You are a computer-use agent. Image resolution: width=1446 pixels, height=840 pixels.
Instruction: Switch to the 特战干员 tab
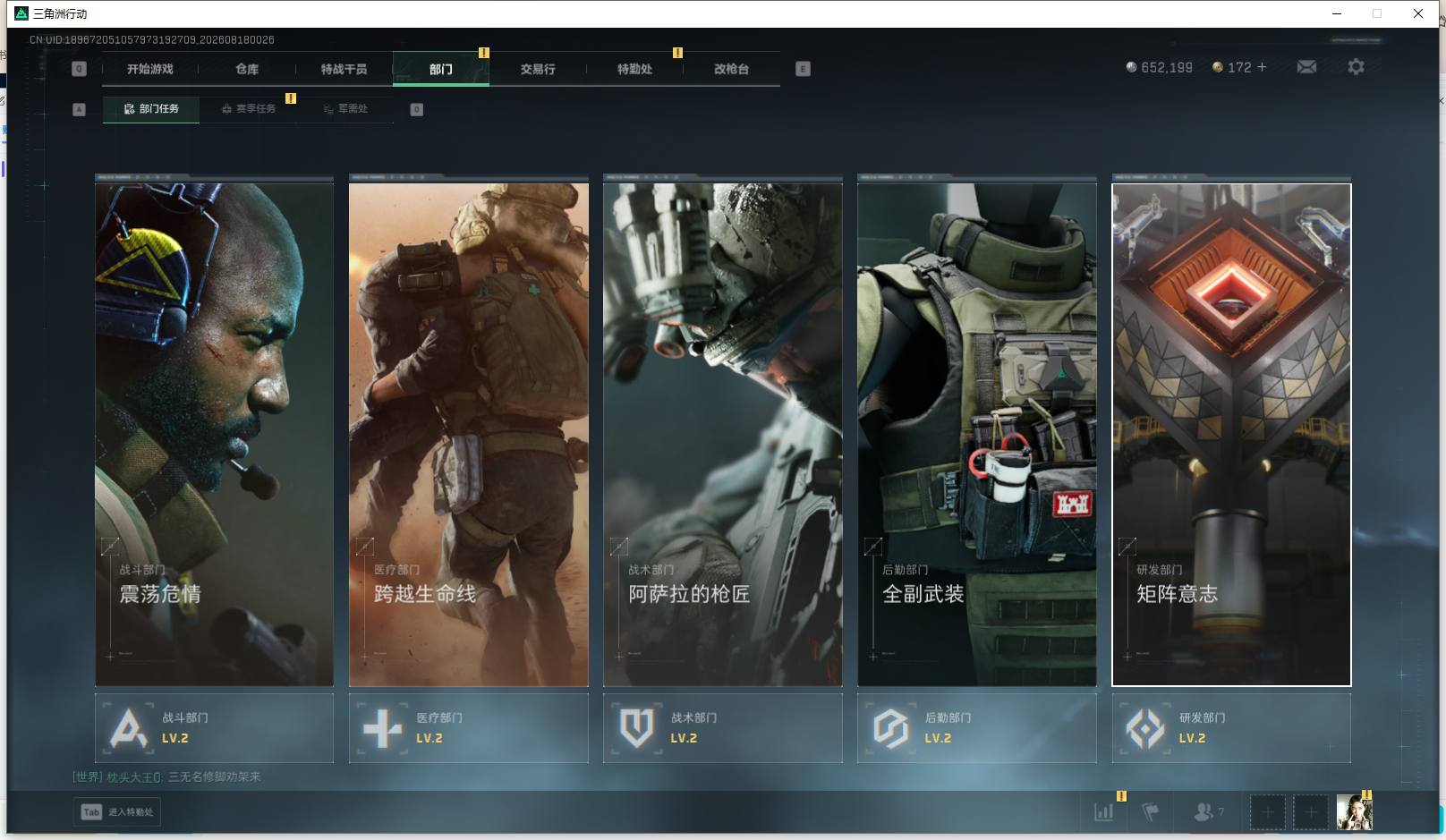pyautogui.click(x=344, y=69)
